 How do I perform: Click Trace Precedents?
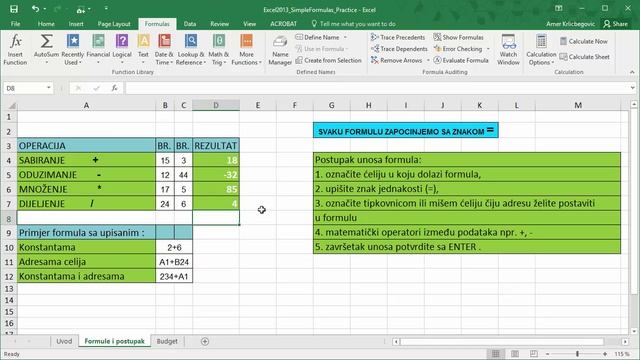(x=399, y=37)
